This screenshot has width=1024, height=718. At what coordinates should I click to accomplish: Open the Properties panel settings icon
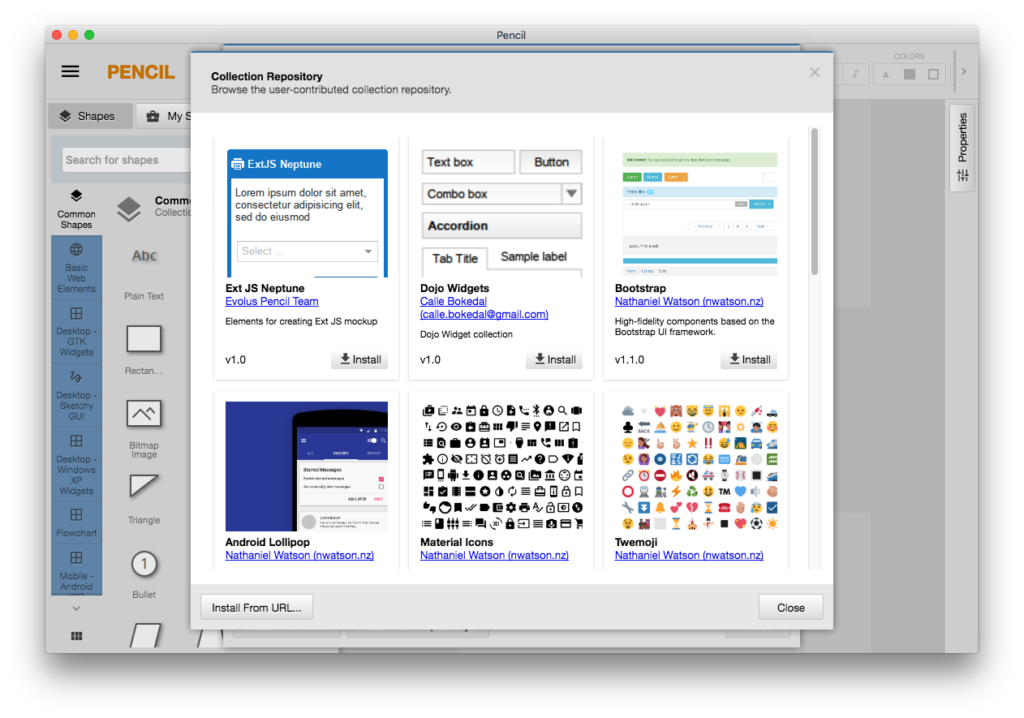[963, 175]
